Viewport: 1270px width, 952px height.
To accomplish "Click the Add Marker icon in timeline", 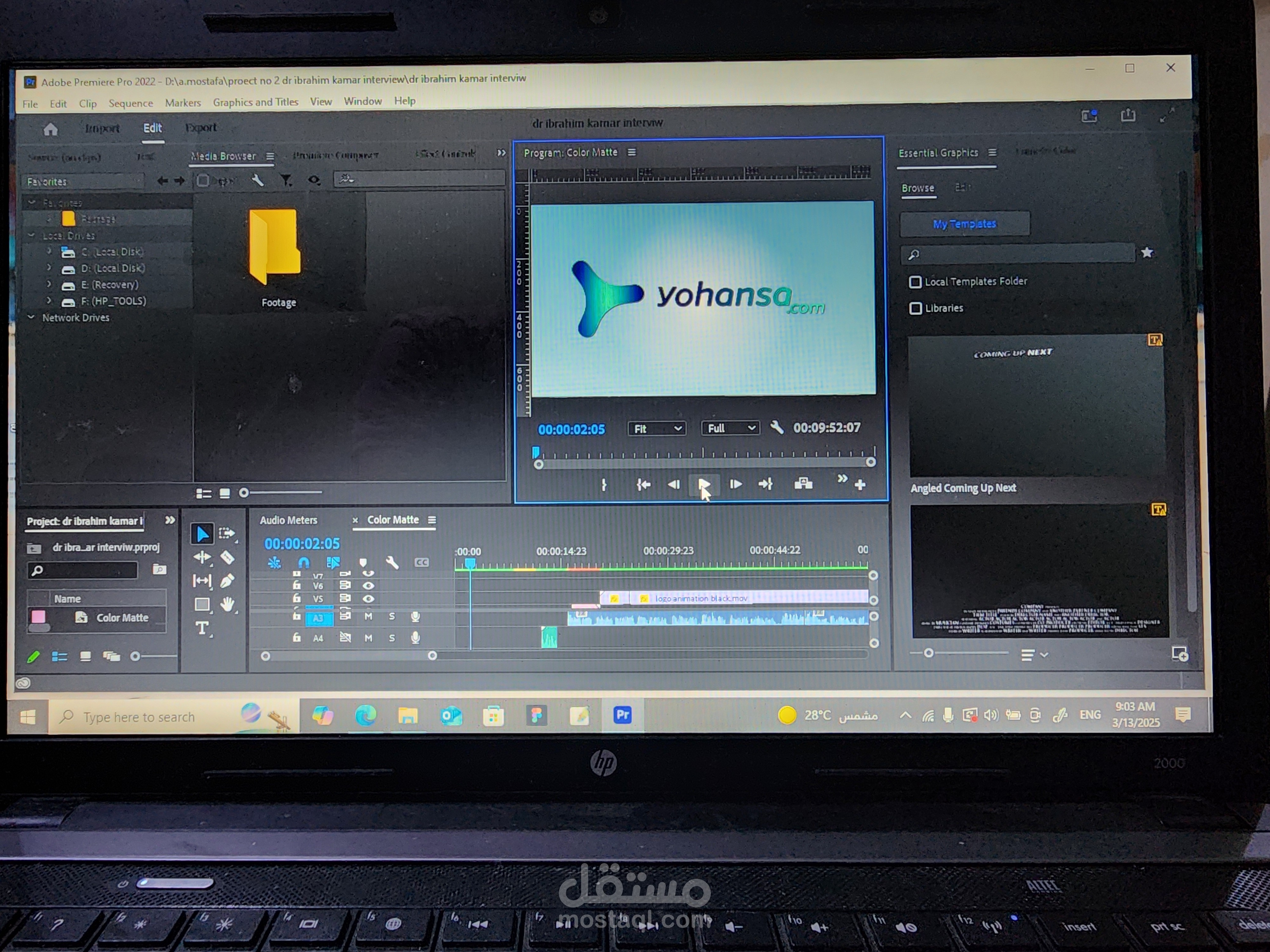I will [363, 562].
